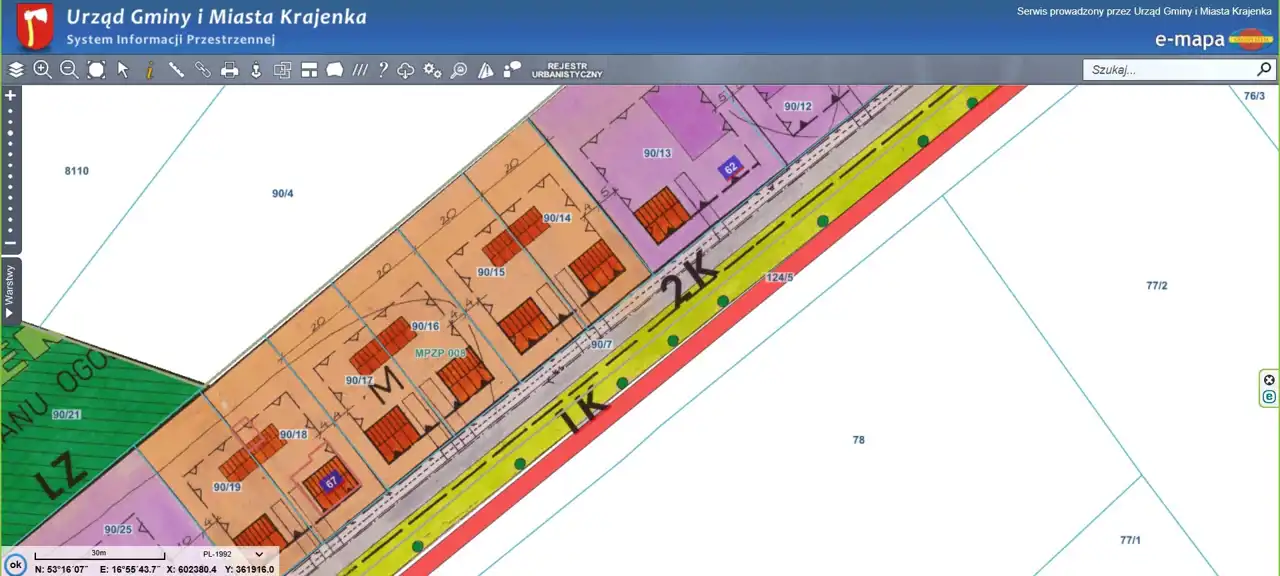
Task: Click the print map icon
Action: (229, 70)
